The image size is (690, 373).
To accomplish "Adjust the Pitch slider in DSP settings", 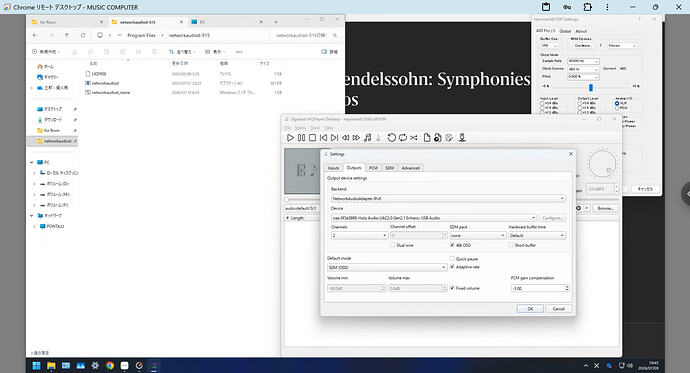I will (591, 88).
